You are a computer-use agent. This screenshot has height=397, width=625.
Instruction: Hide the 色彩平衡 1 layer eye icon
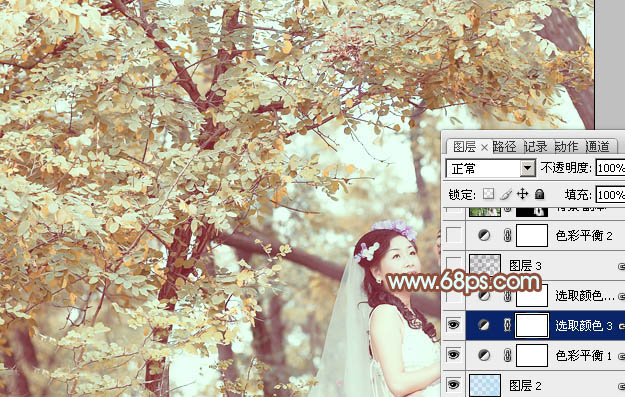tap(454, 355)
